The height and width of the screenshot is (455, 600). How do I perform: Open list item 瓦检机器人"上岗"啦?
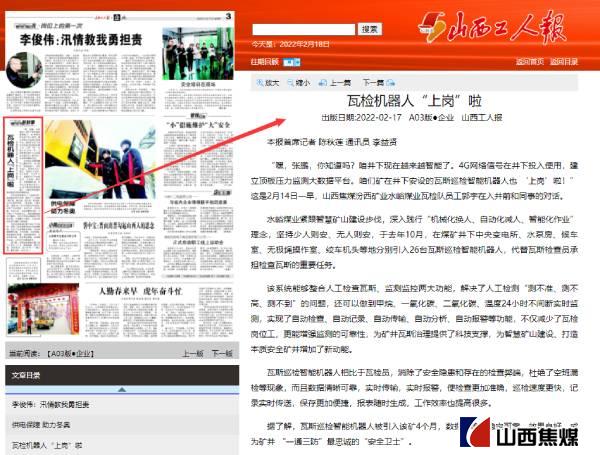(x=47, y=445)
